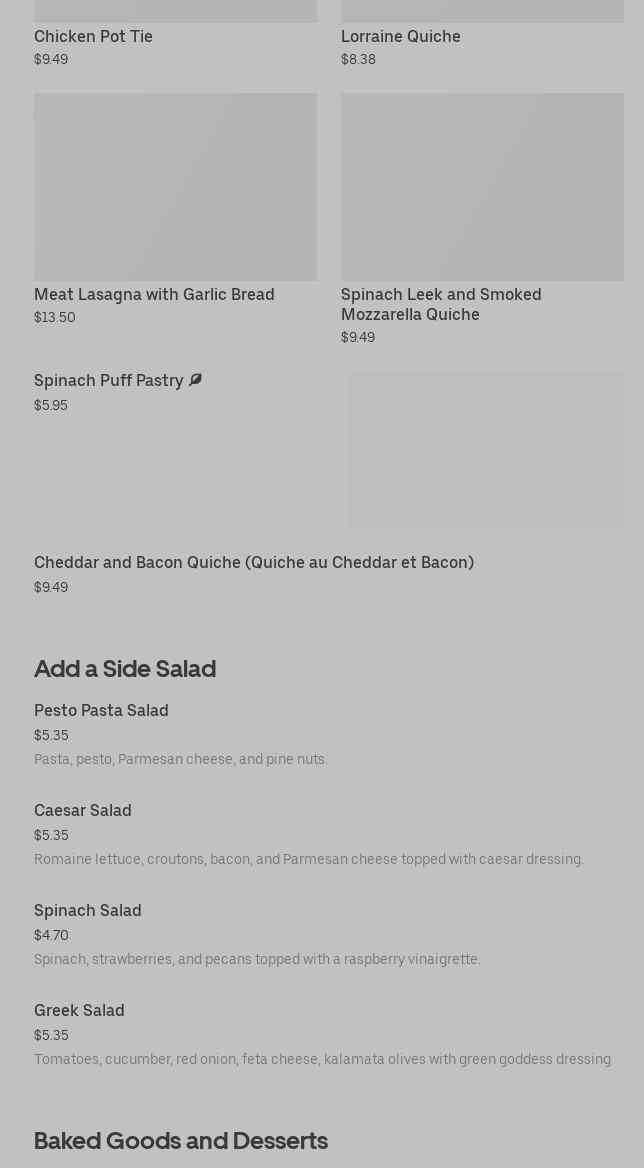Open the Spinach Puff Pastry item
This screenshot has width=644, height=1168.
click(109, 381)
